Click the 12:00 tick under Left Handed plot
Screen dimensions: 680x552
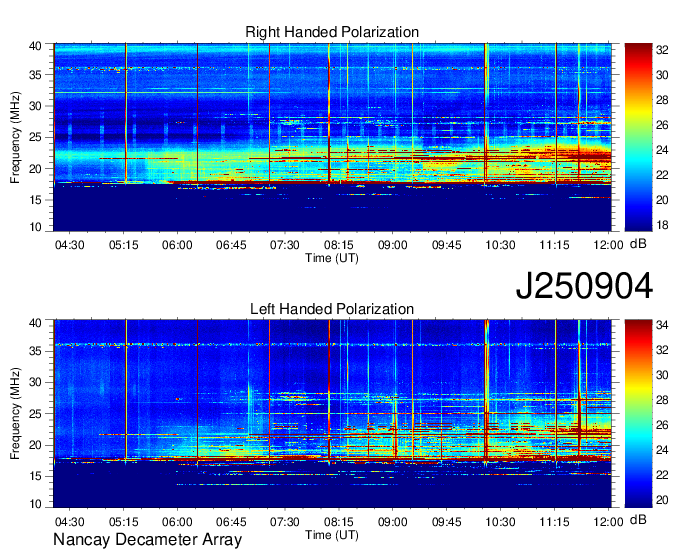608,522
